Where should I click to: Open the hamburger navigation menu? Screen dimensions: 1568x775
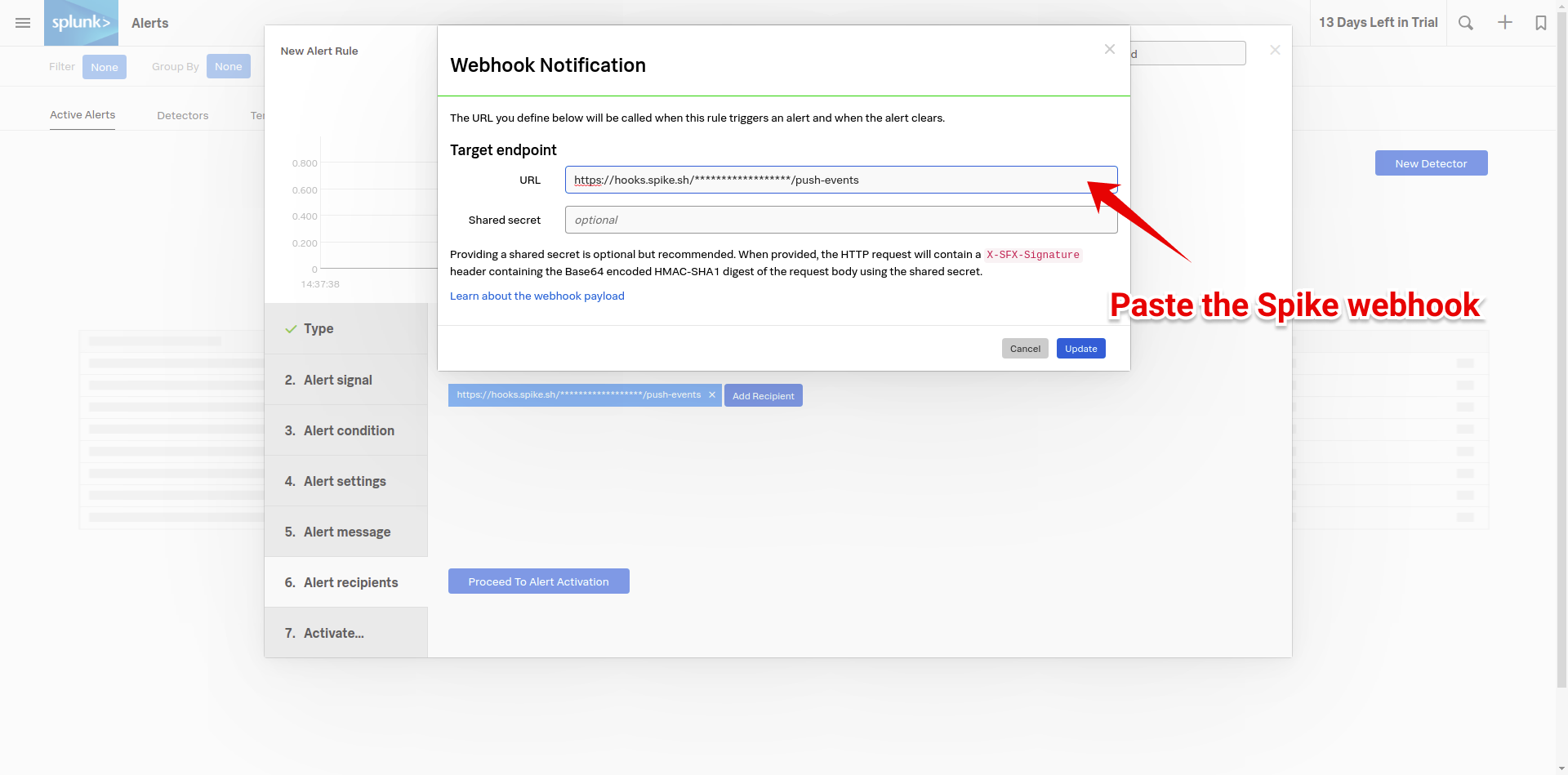pyautogui.click(x=23, y=23)
